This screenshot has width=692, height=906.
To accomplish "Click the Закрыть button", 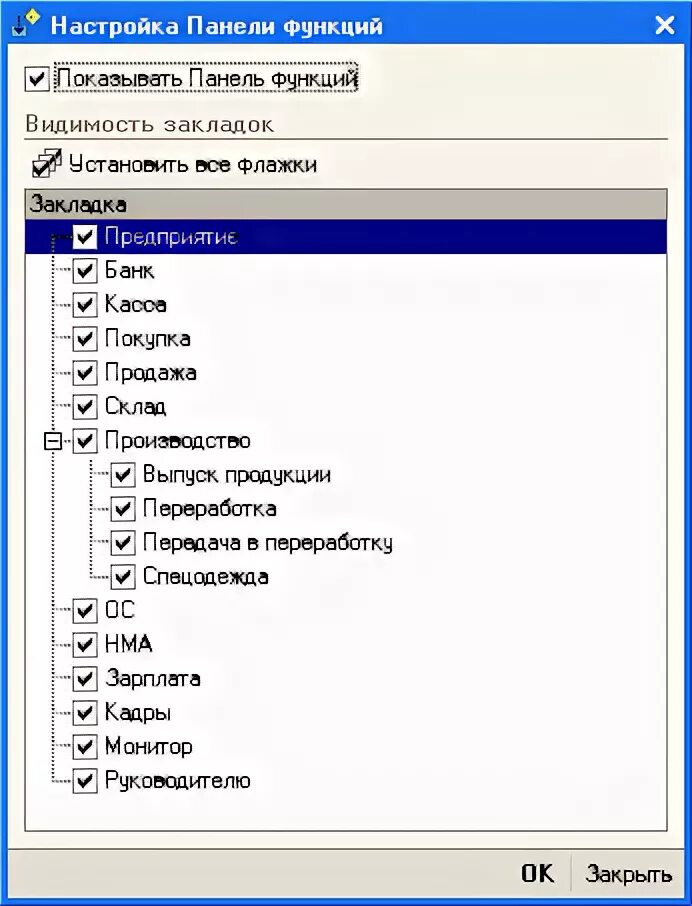I will coord(628,874).
